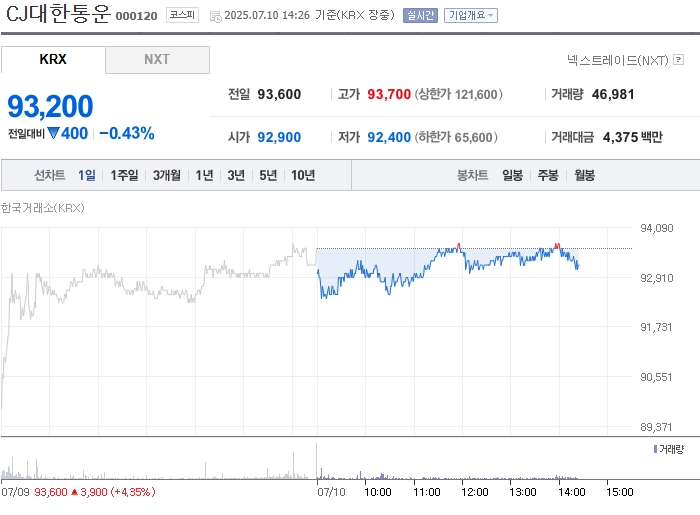The height and width of the screenshot is (515, 700).
Task: Click the CJ대한통운 company name
Action: click(58, 13)
